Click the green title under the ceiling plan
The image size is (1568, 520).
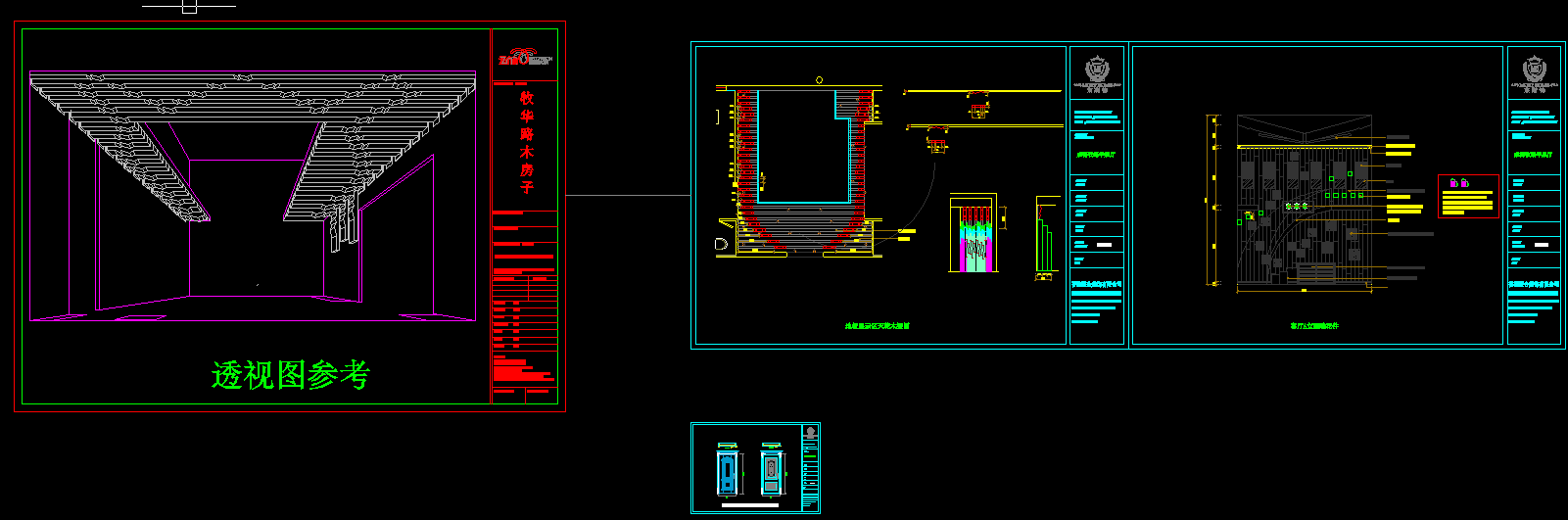click(x=877, y=325)
